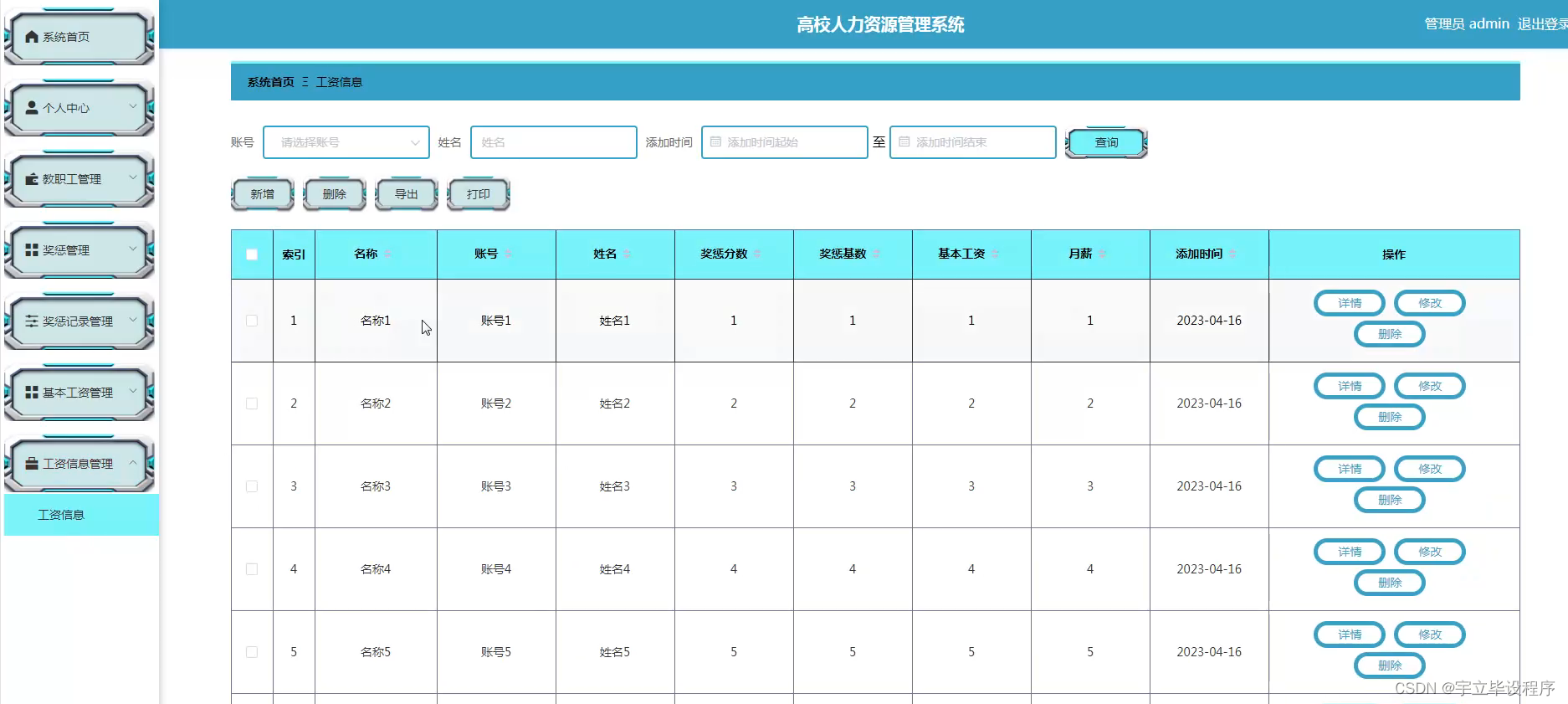Click the 导出 export button
The image size is (1568, 704).
[x=407, y=194]
